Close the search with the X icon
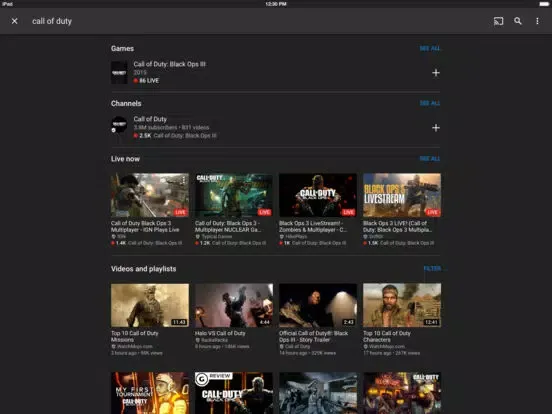This screenshot has height=414, width=552. pos(14,21)
